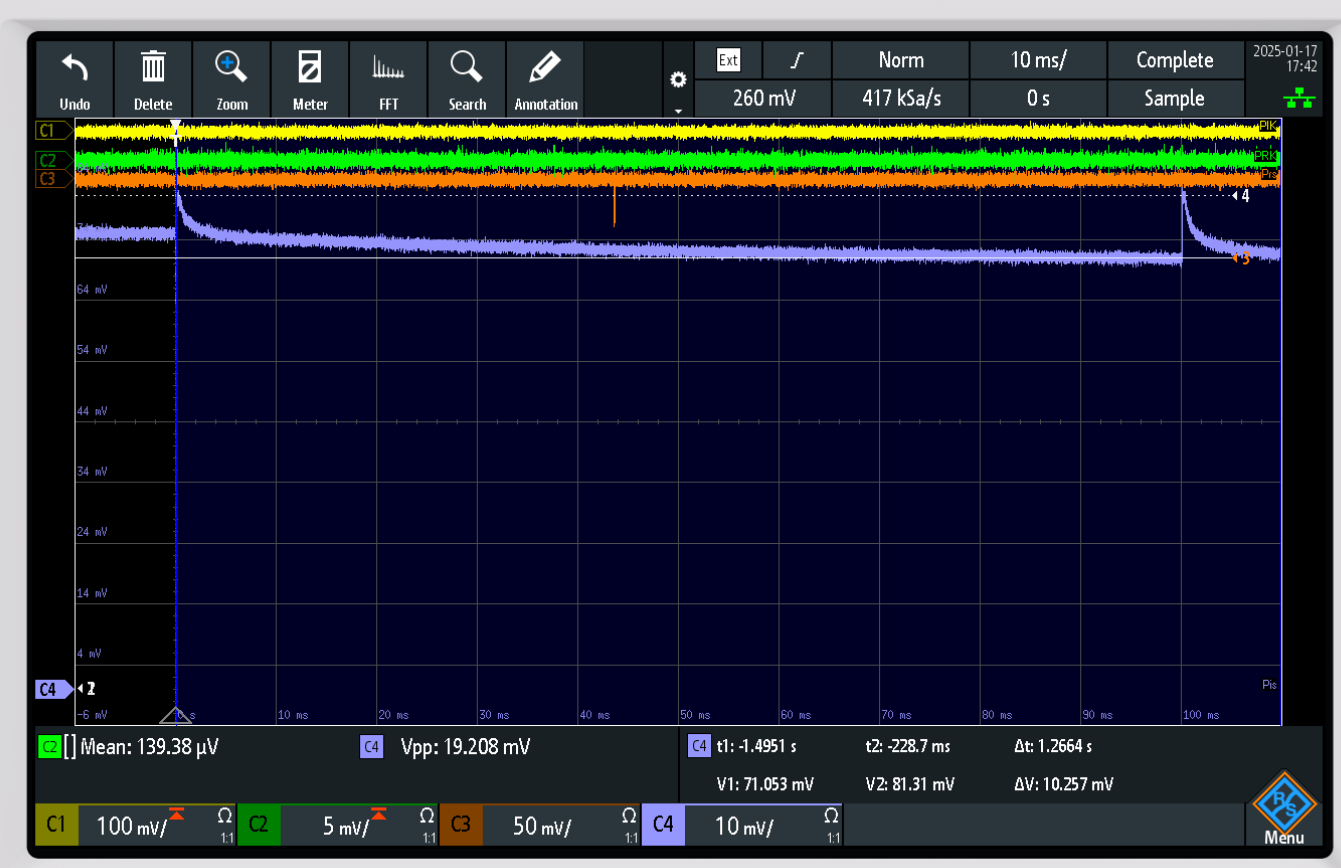This screenshot has height=868, width=1341.
Task: Open the 10 ms/ timebase setting
Action: [1038, 60]
